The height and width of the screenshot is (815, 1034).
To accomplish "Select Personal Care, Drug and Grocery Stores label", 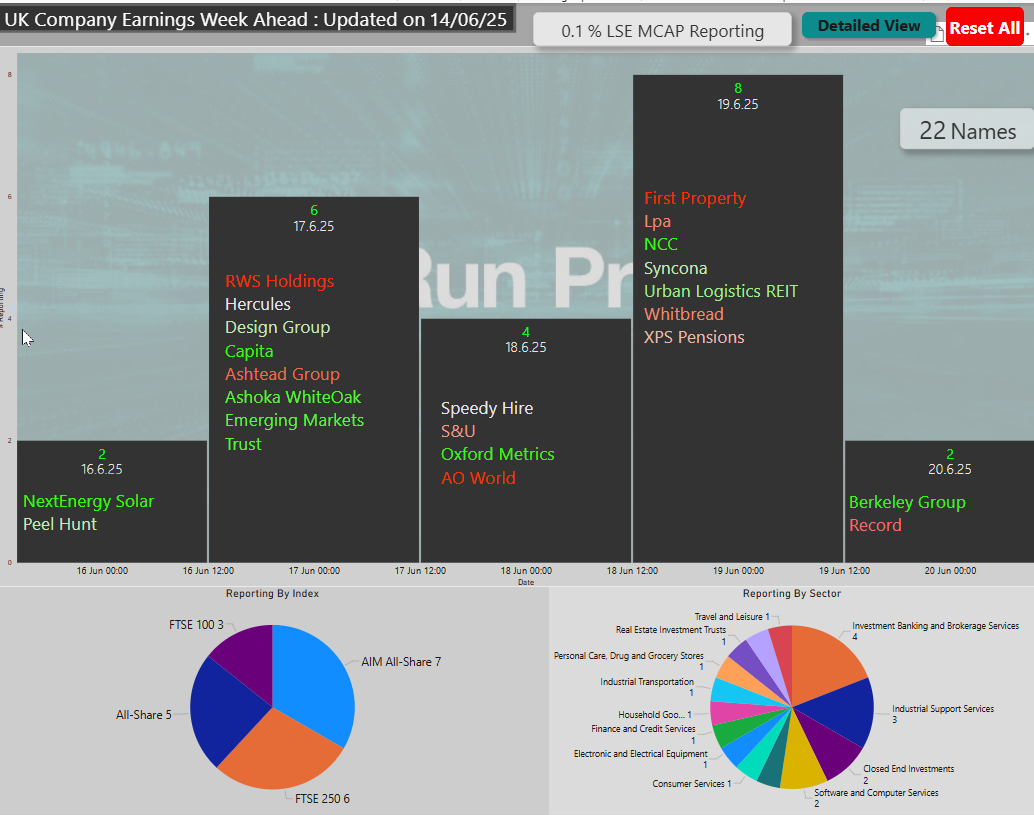I will pyautogui.click(x=628, y=661).
